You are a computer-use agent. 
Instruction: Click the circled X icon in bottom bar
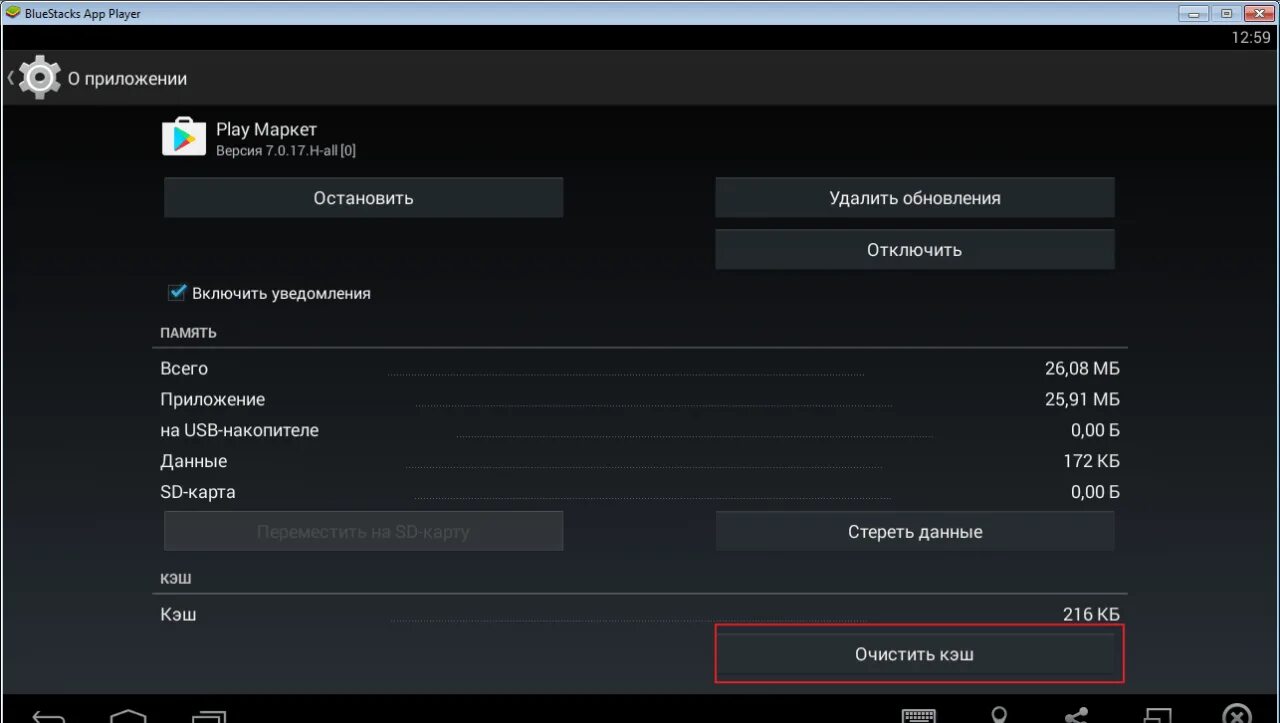1237,714
